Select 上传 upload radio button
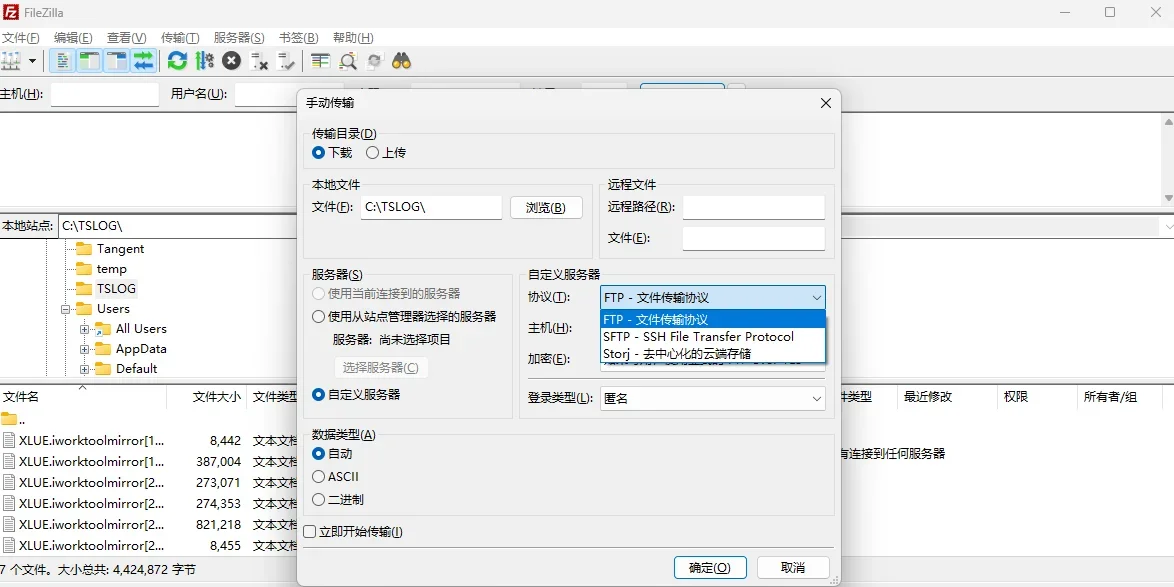This screenshot has height=587, width=1174. (x=372, y=153)
